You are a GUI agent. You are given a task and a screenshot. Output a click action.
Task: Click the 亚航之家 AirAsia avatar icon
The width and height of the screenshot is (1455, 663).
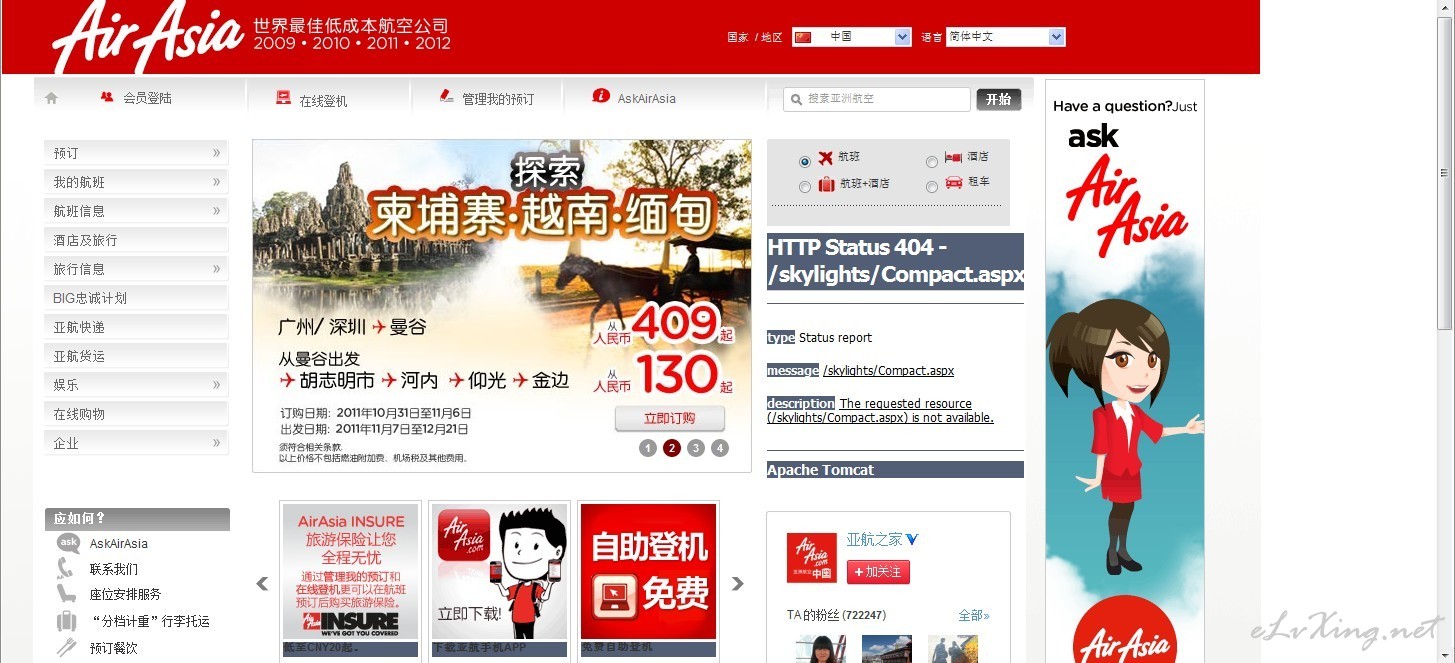coord(811,558)
